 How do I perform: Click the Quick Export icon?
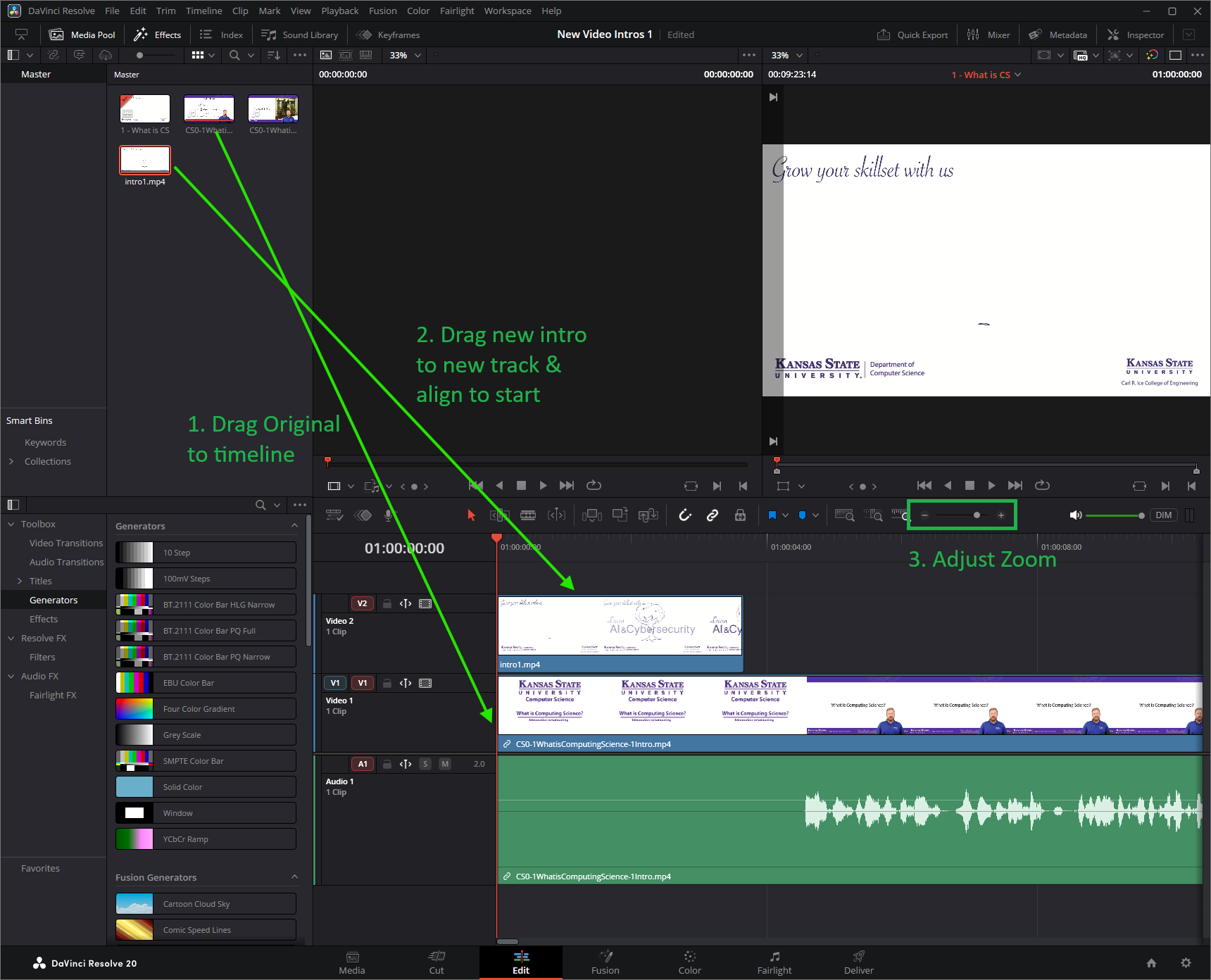point(883,34)
